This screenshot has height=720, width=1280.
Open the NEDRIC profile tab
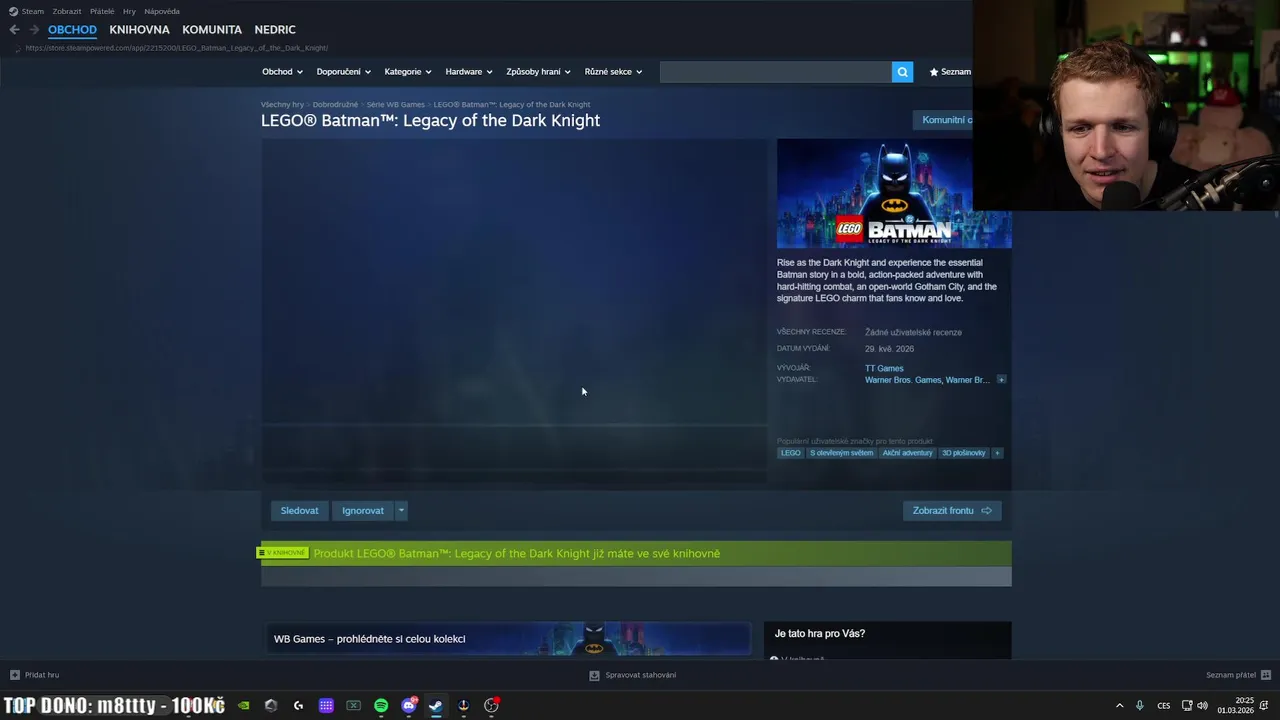[x=275, y=30]
